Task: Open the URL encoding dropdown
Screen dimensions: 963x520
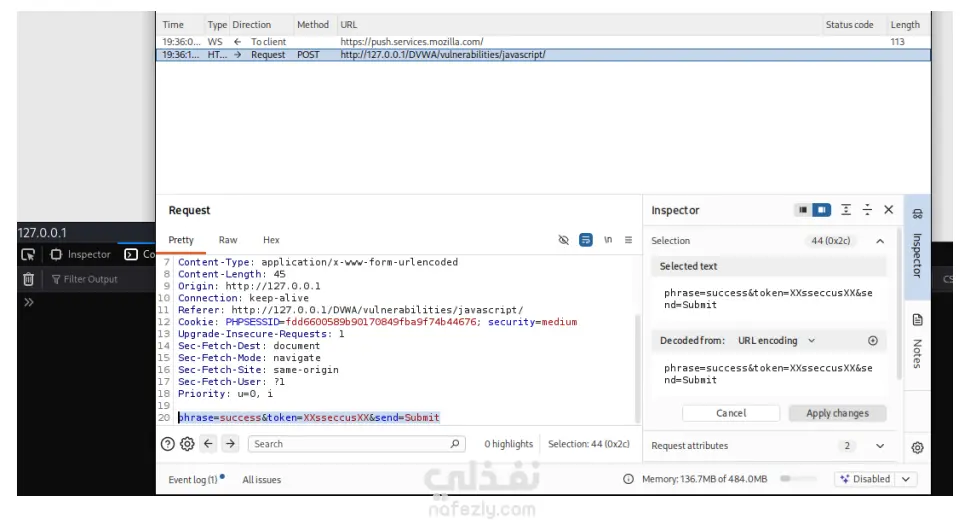Action: click(x=776, y=341)
